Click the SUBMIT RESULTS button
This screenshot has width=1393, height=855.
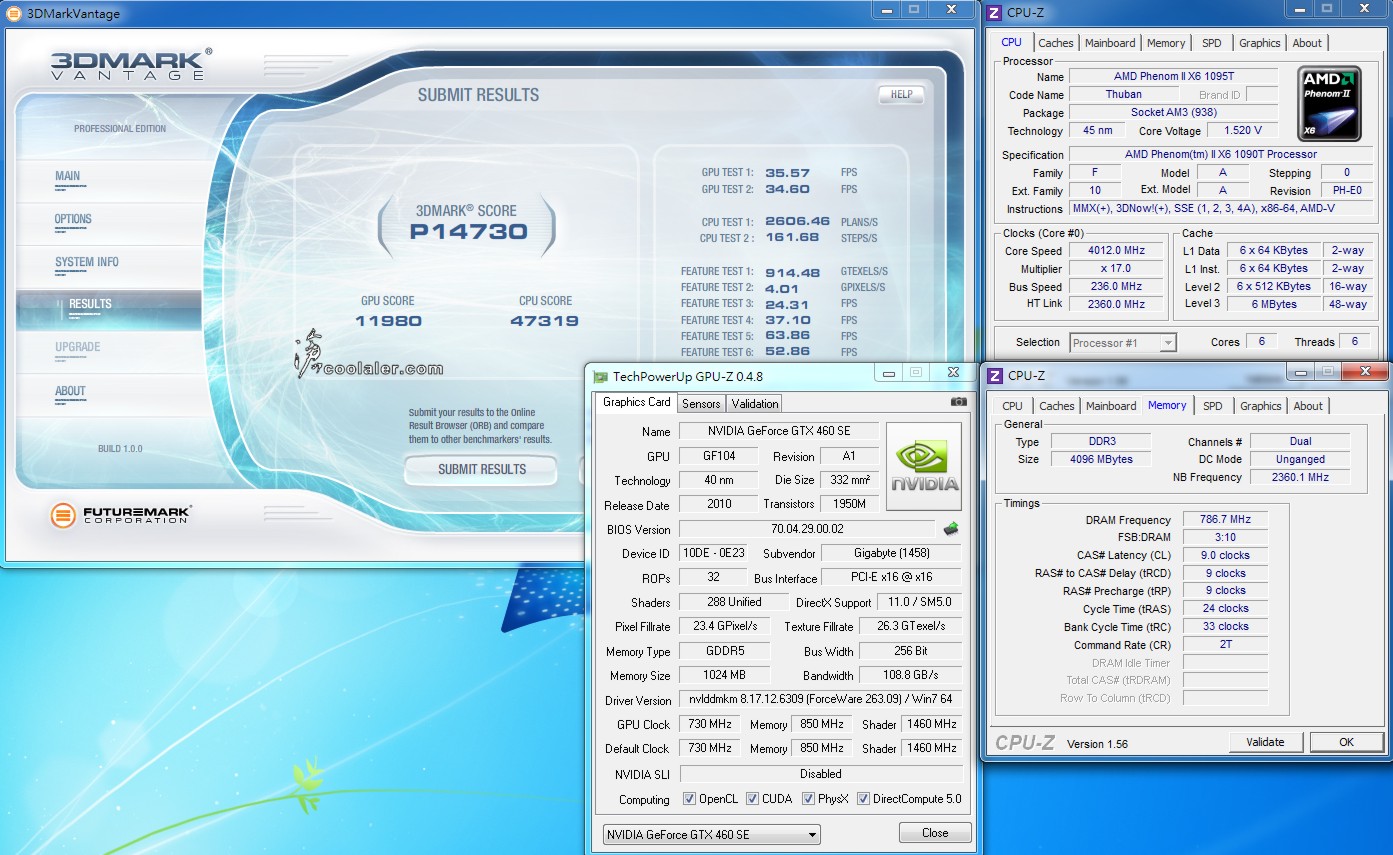pyautogui.click(x=481, y=469)
